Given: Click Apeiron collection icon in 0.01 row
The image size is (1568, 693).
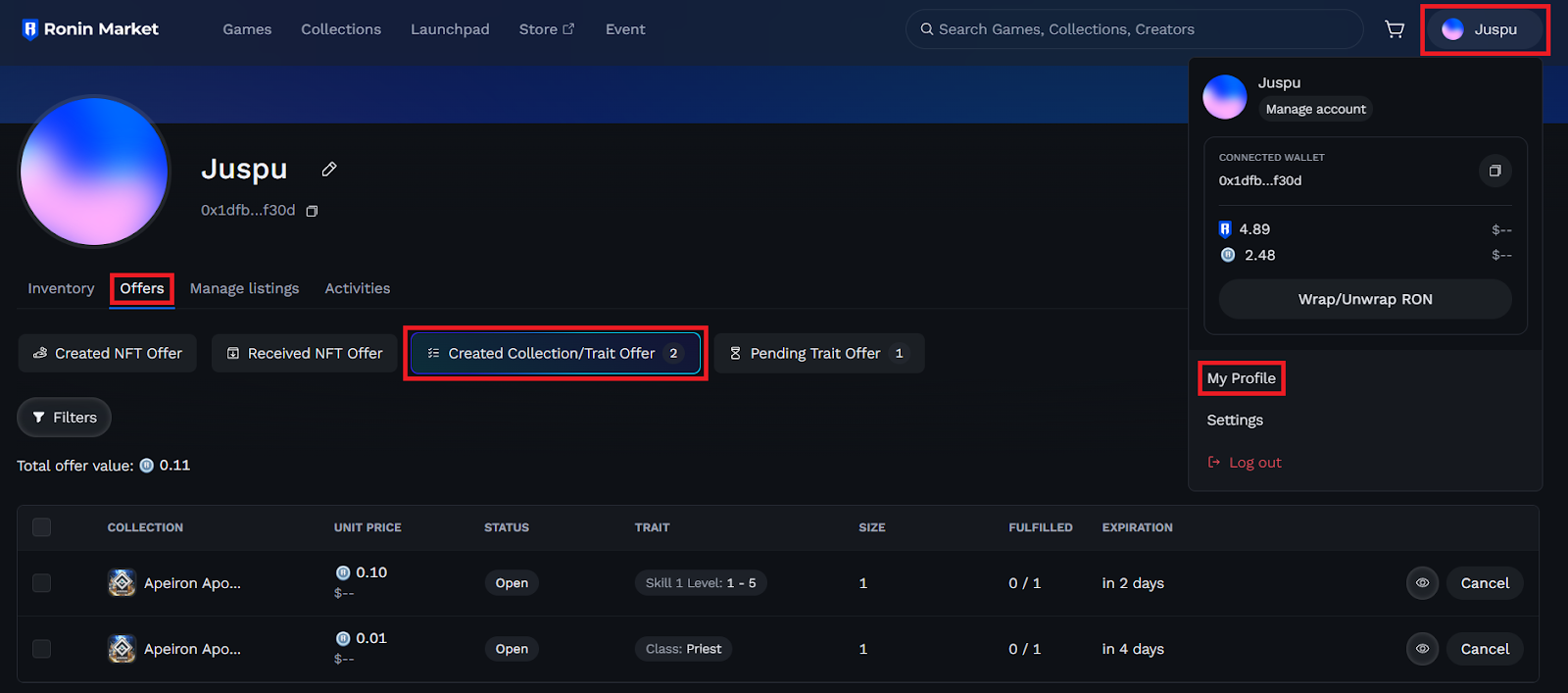Looking at the screenshot, I should (x=122, y=649).
